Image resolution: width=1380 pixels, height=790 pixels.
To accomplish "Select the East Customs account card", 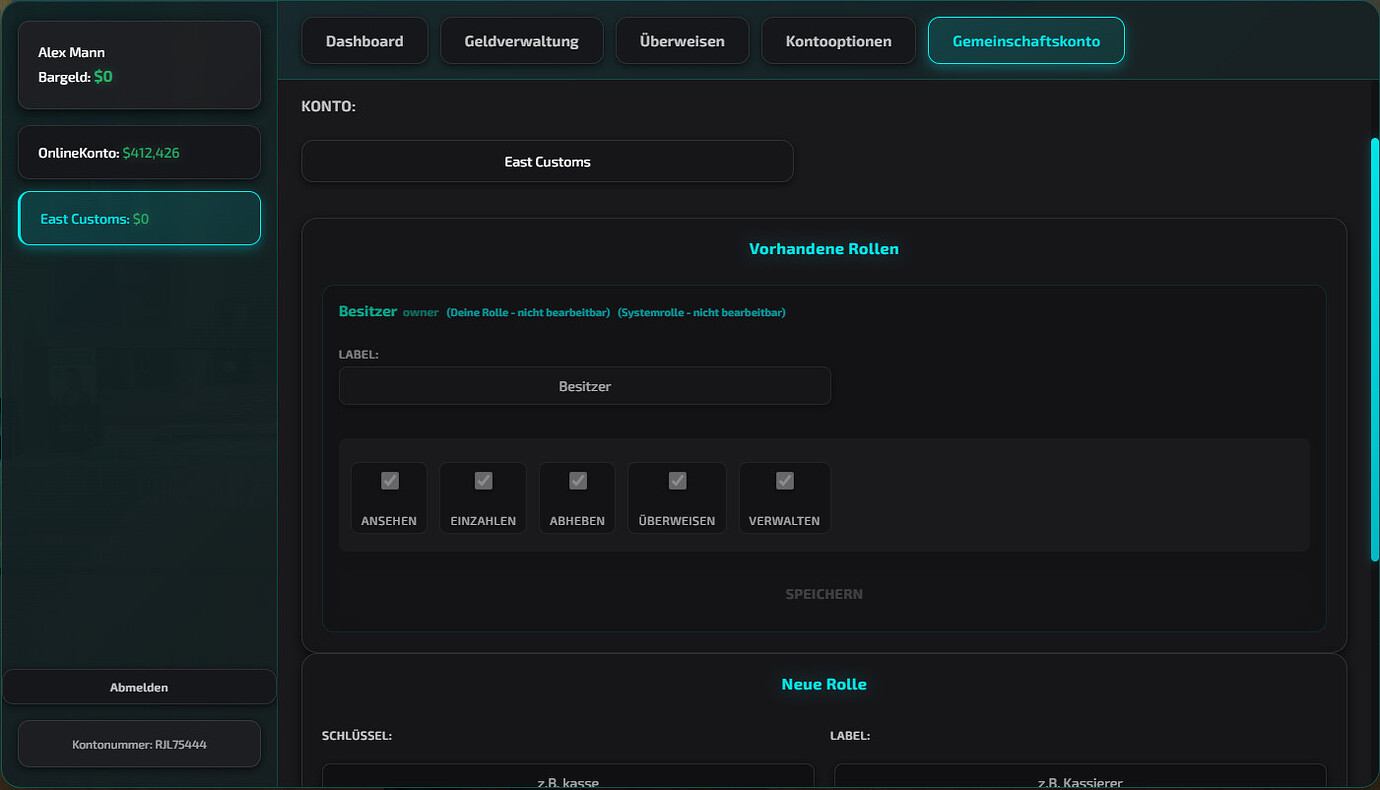I will point(139,218).
